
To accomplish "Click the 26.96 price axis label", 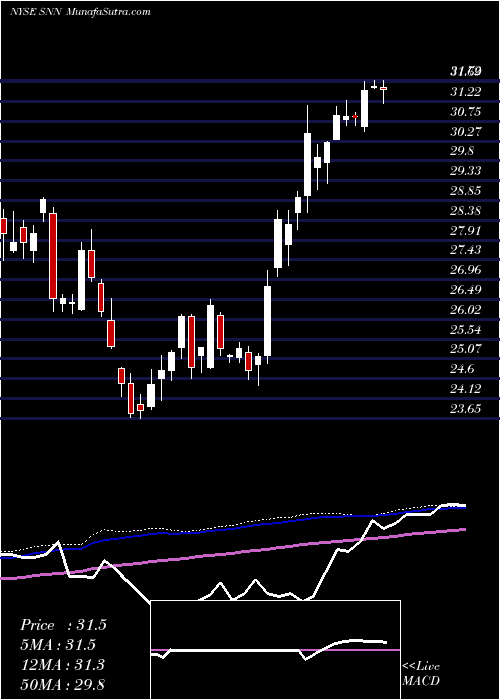I will [466, 270].
